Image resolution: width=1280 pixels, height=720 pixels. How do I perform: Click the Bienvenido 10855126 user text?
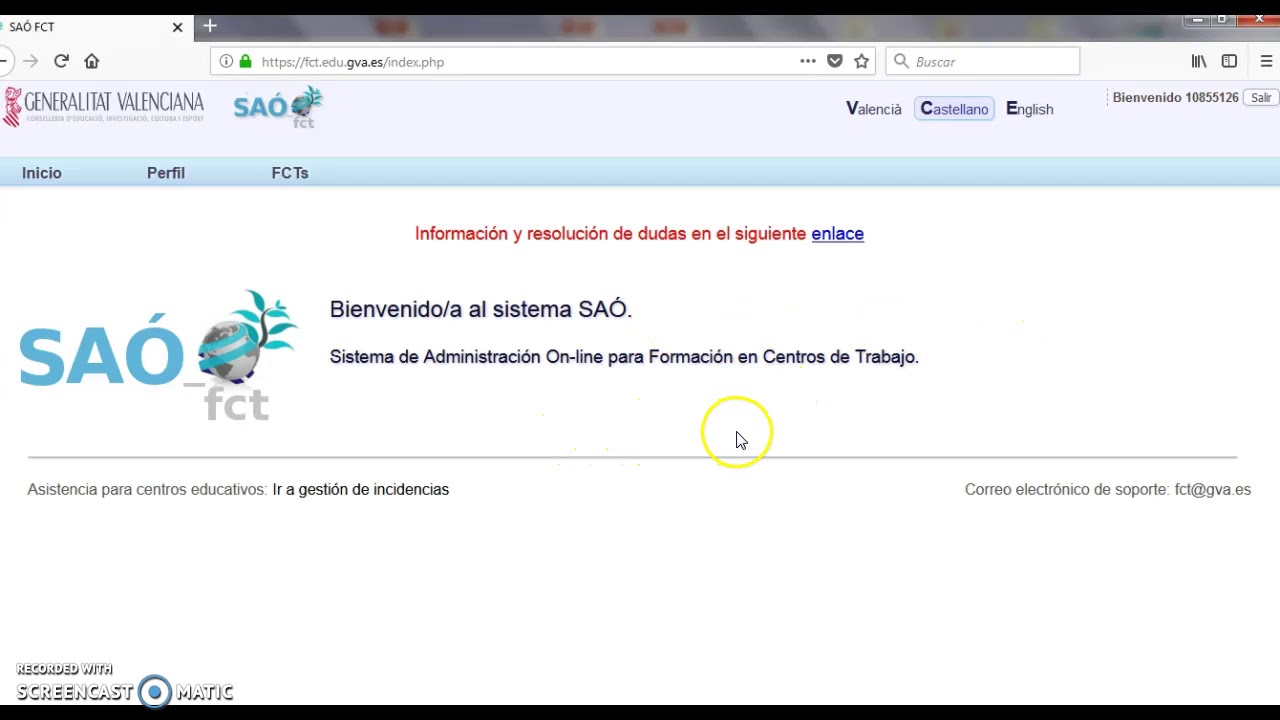pyautogui.click(x=1176, y=97)
